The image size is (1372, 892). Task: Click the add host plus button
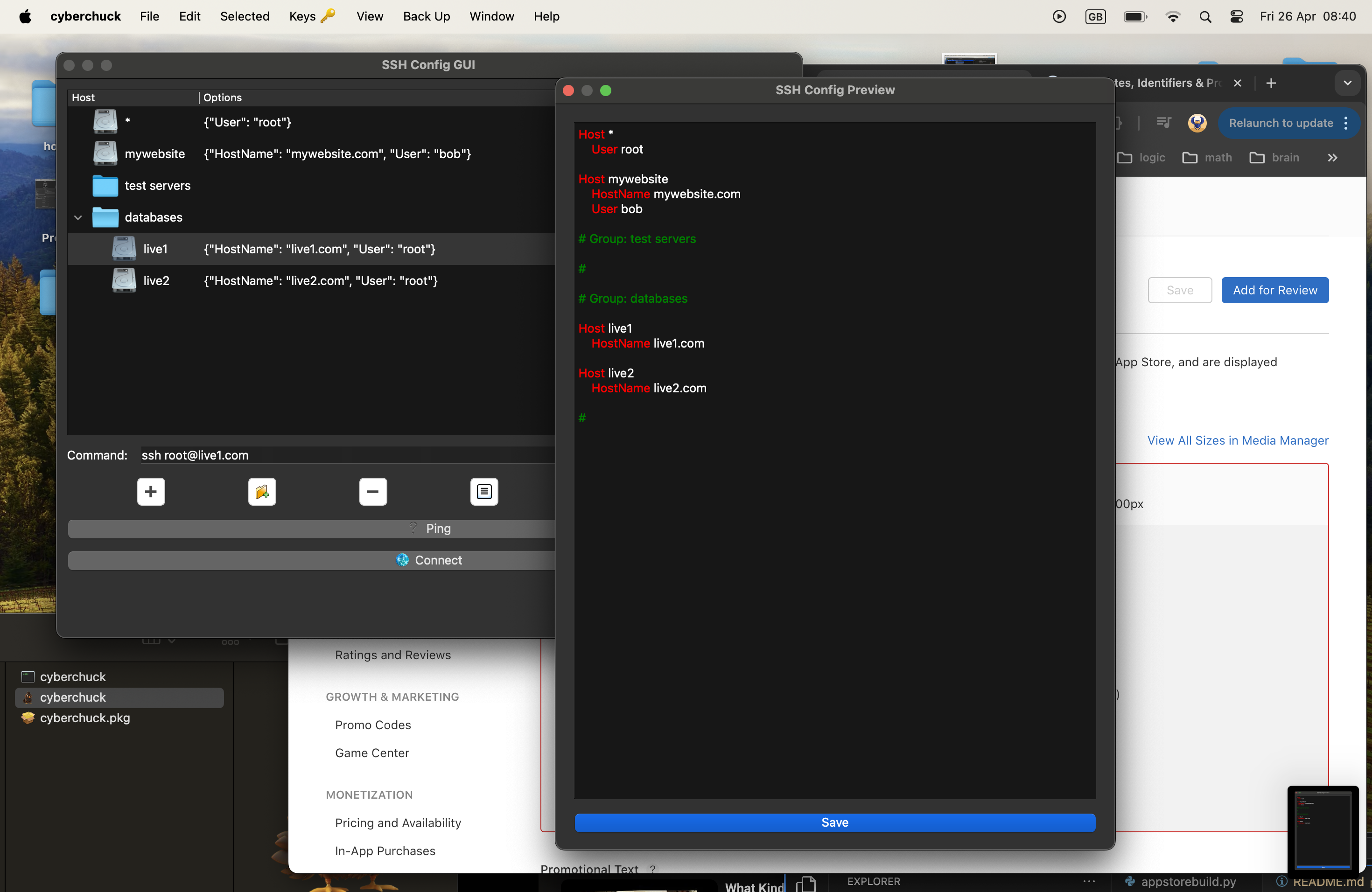point(151,492)
